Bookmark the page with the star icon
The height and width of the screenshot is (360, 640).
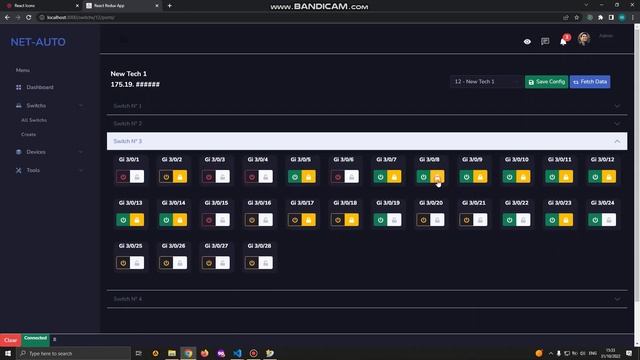577,18
